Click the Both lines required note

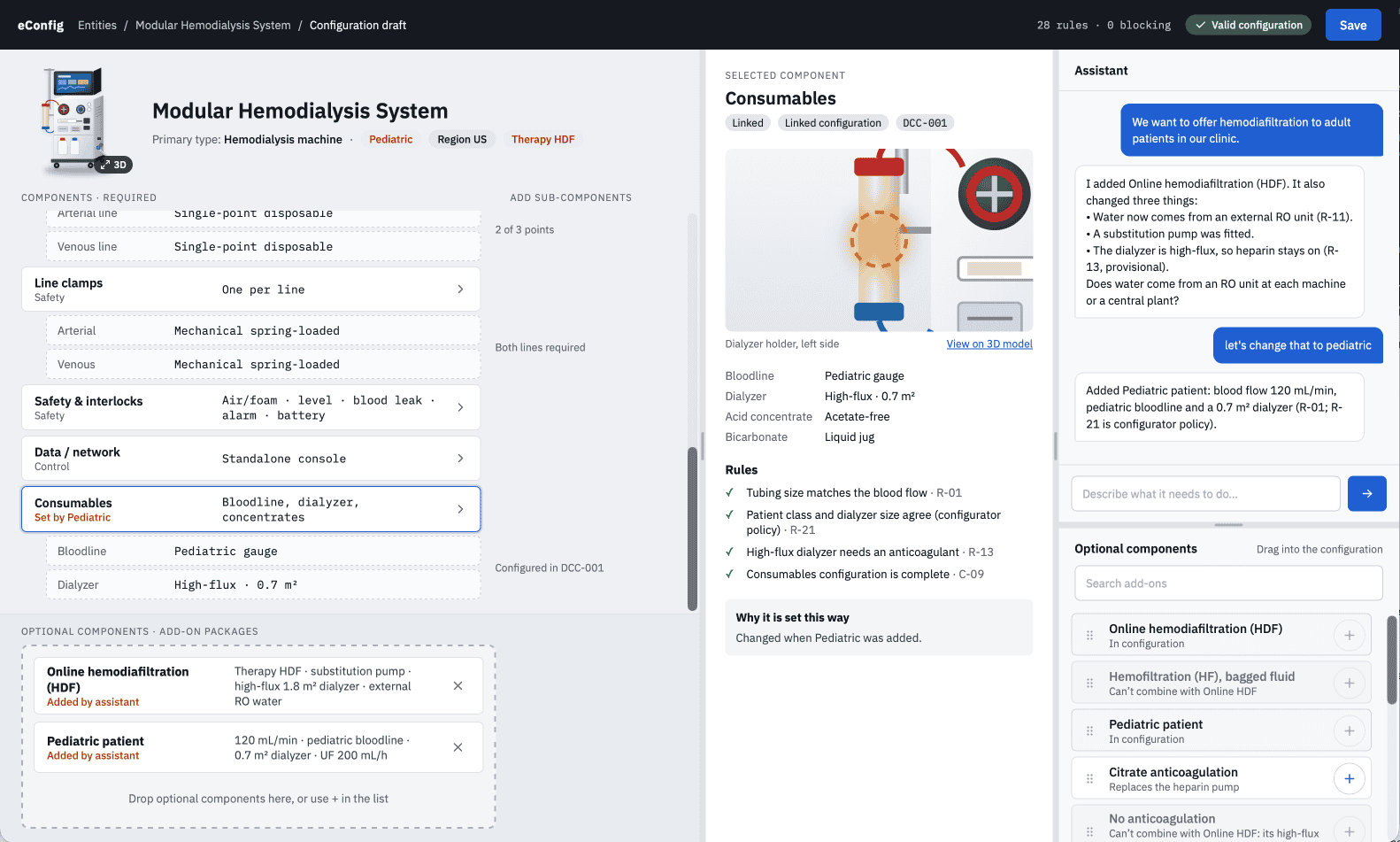click(540, 348)
